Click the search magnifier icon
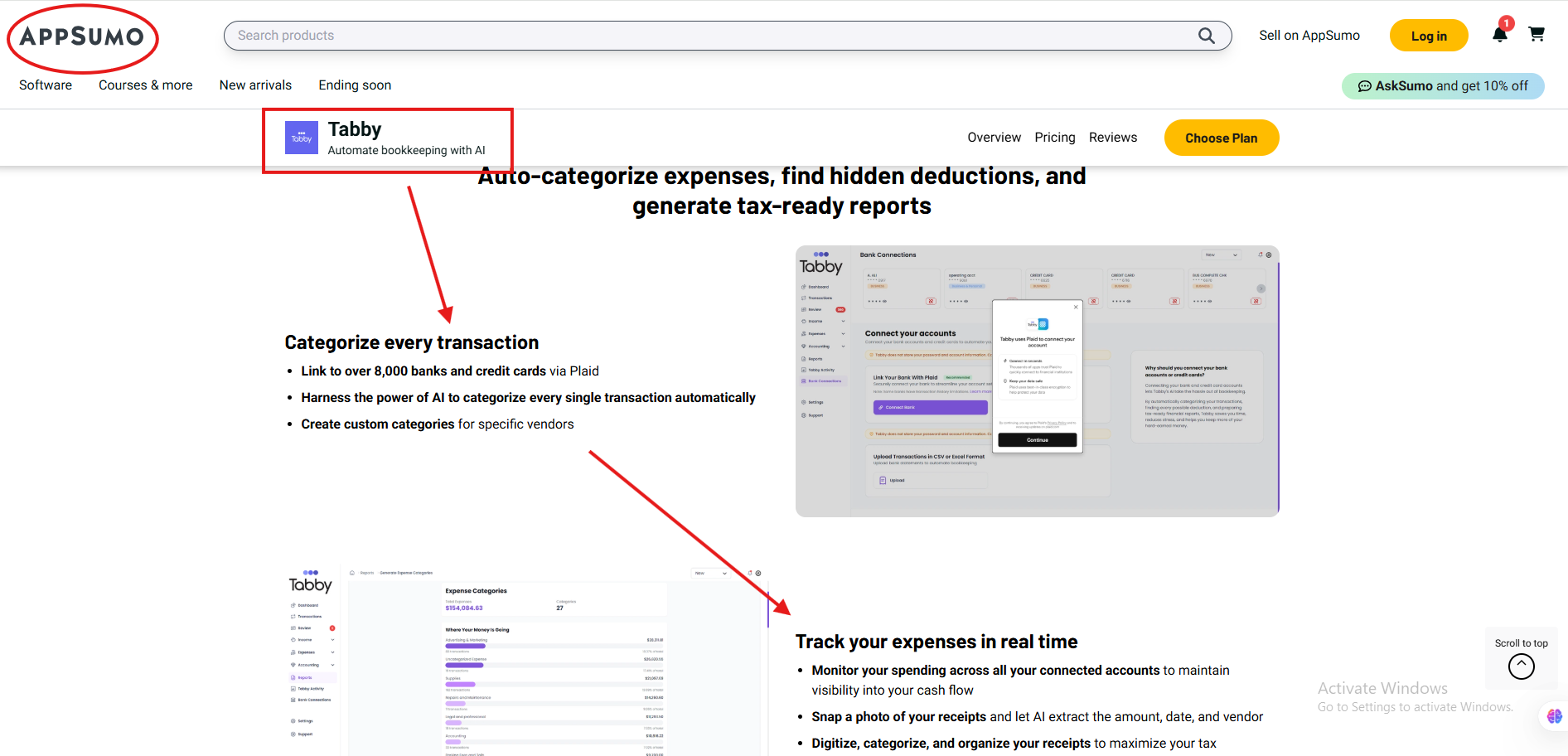This screenshot has width=1568, height=756. coord(1206,36)
